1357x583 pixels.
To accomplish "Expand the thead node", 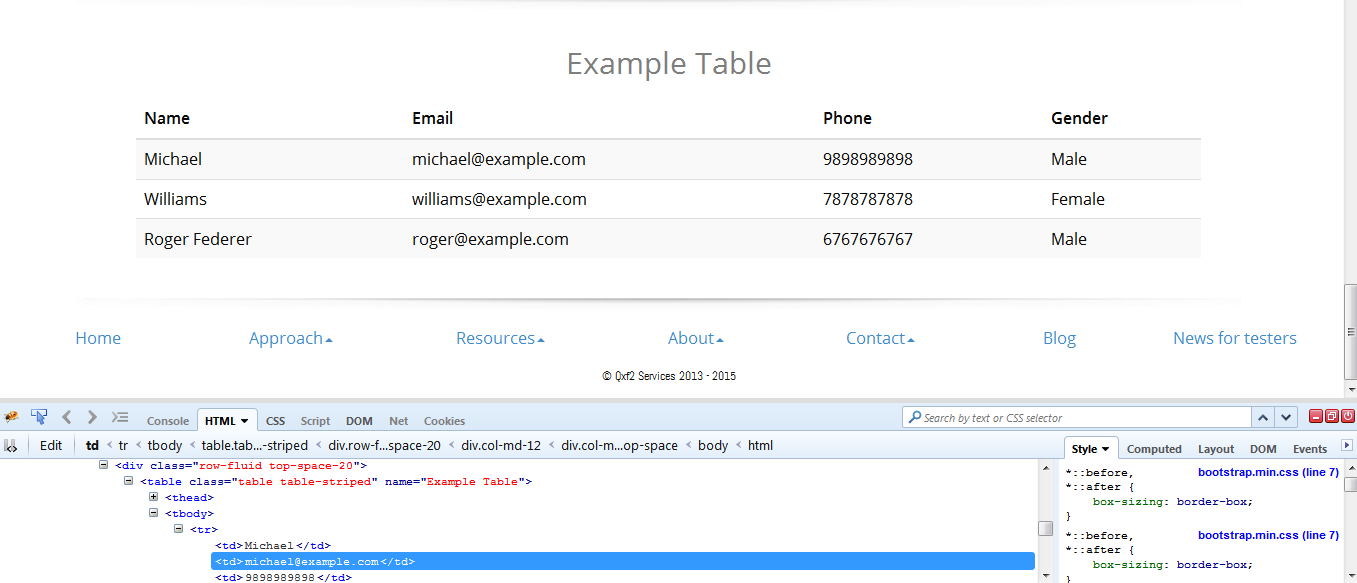I will pos(154,497).
